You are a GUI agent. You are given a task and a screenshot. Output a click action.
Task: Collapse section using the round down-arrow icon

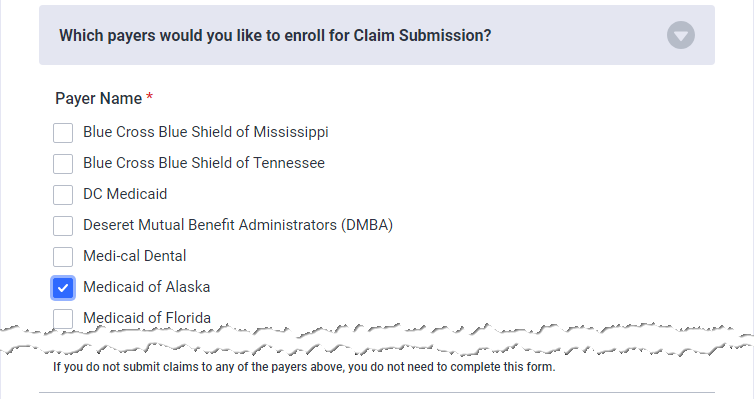pyautogui.click(x=680, y=35)
